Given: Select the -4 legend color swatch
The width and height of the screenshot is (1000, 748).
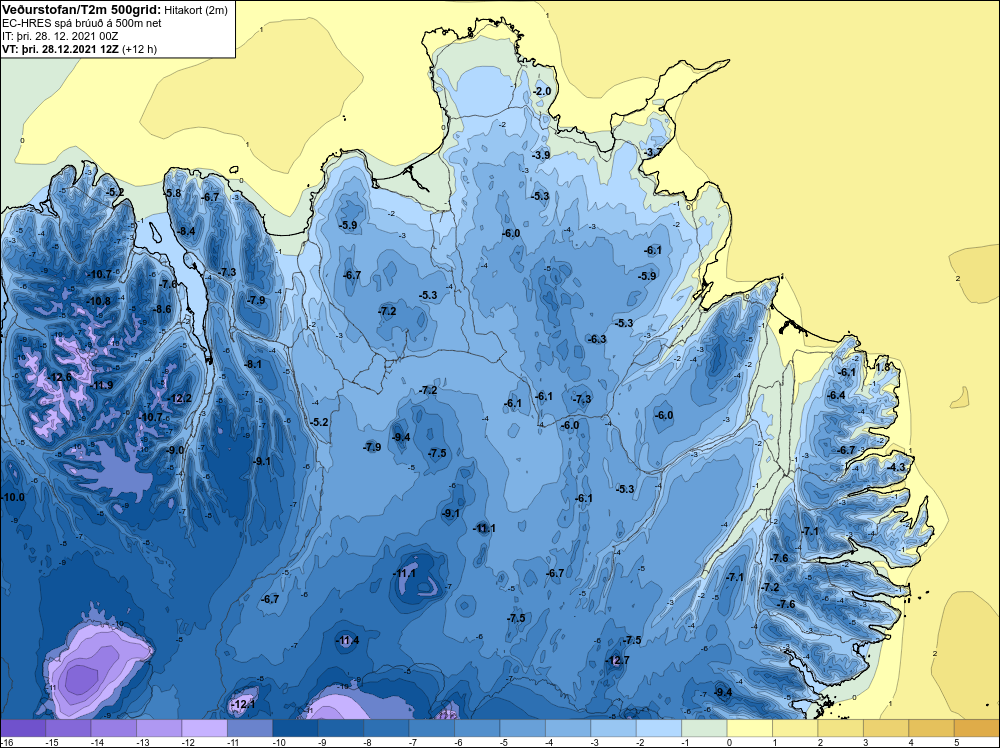Looking at the screenshot, I should point(568,728).
